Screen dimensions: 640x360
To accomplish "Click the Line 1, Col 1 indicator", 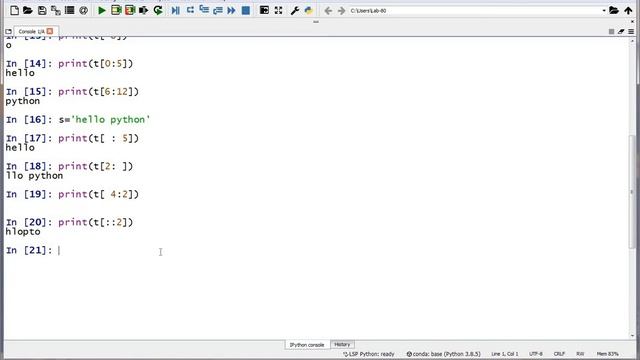I will 504,354.
